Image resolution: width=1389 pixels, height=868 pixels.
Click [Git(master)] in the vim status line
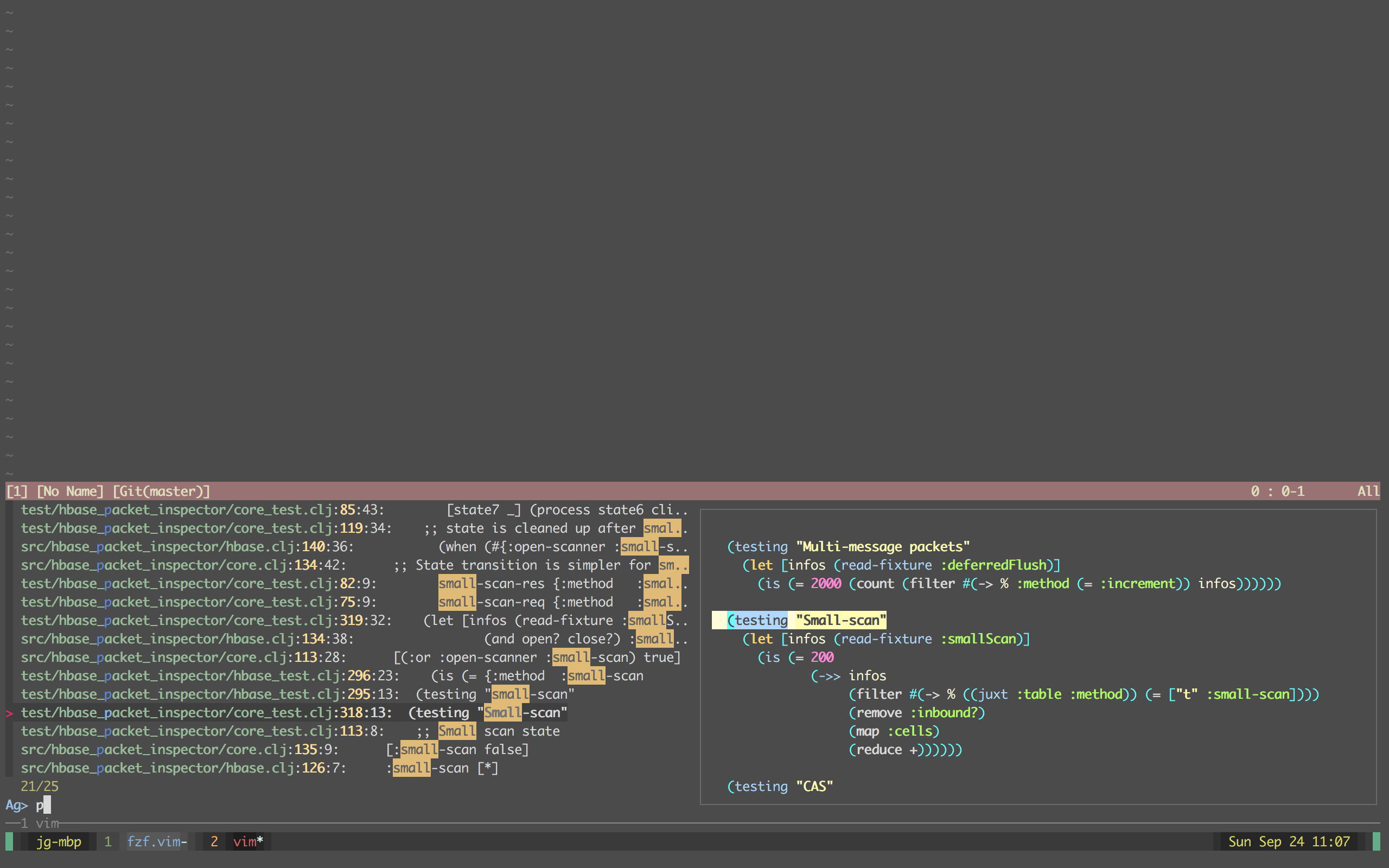tap(161, 491)
